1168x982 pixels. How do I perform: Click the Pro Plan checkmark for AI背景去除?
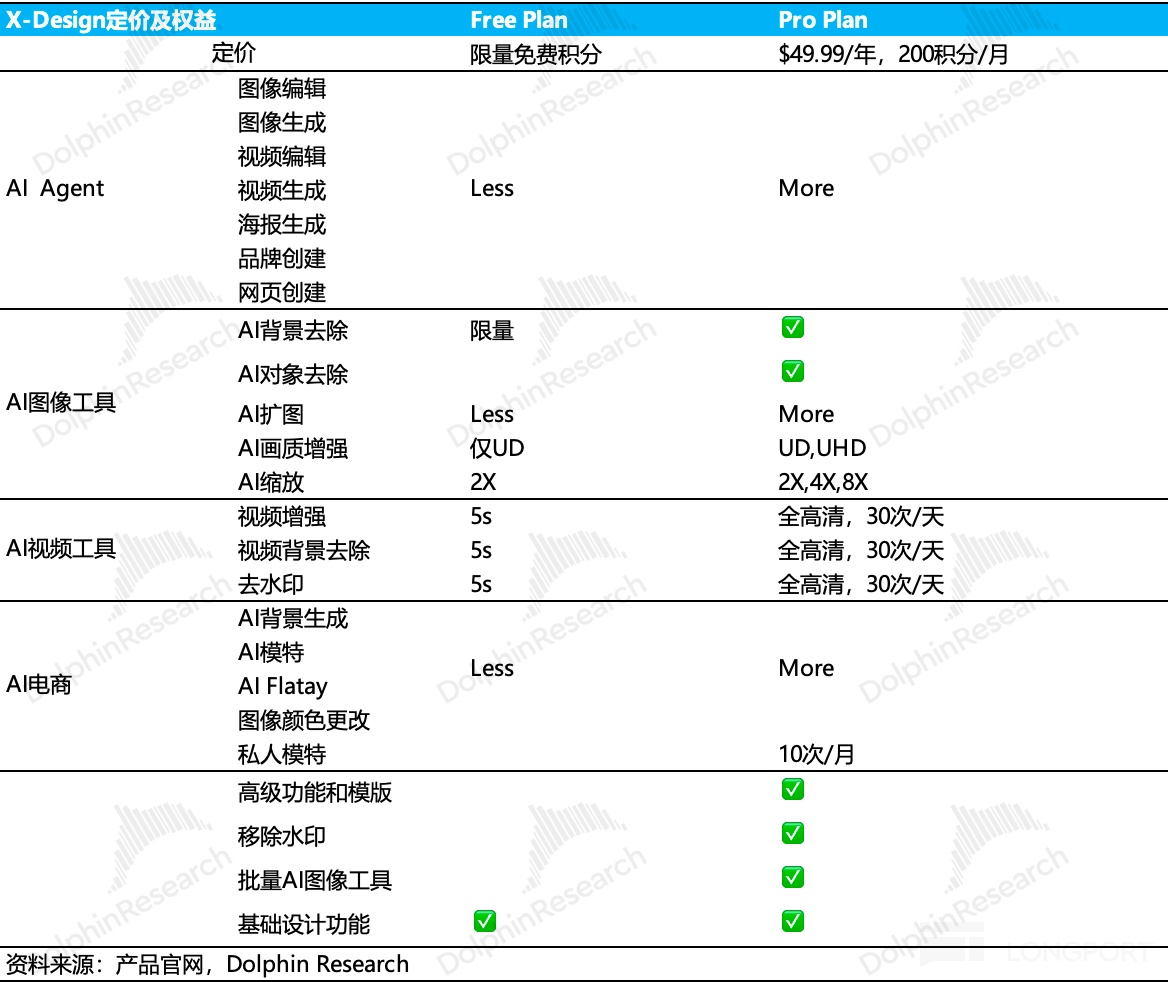tap(792, 328)
